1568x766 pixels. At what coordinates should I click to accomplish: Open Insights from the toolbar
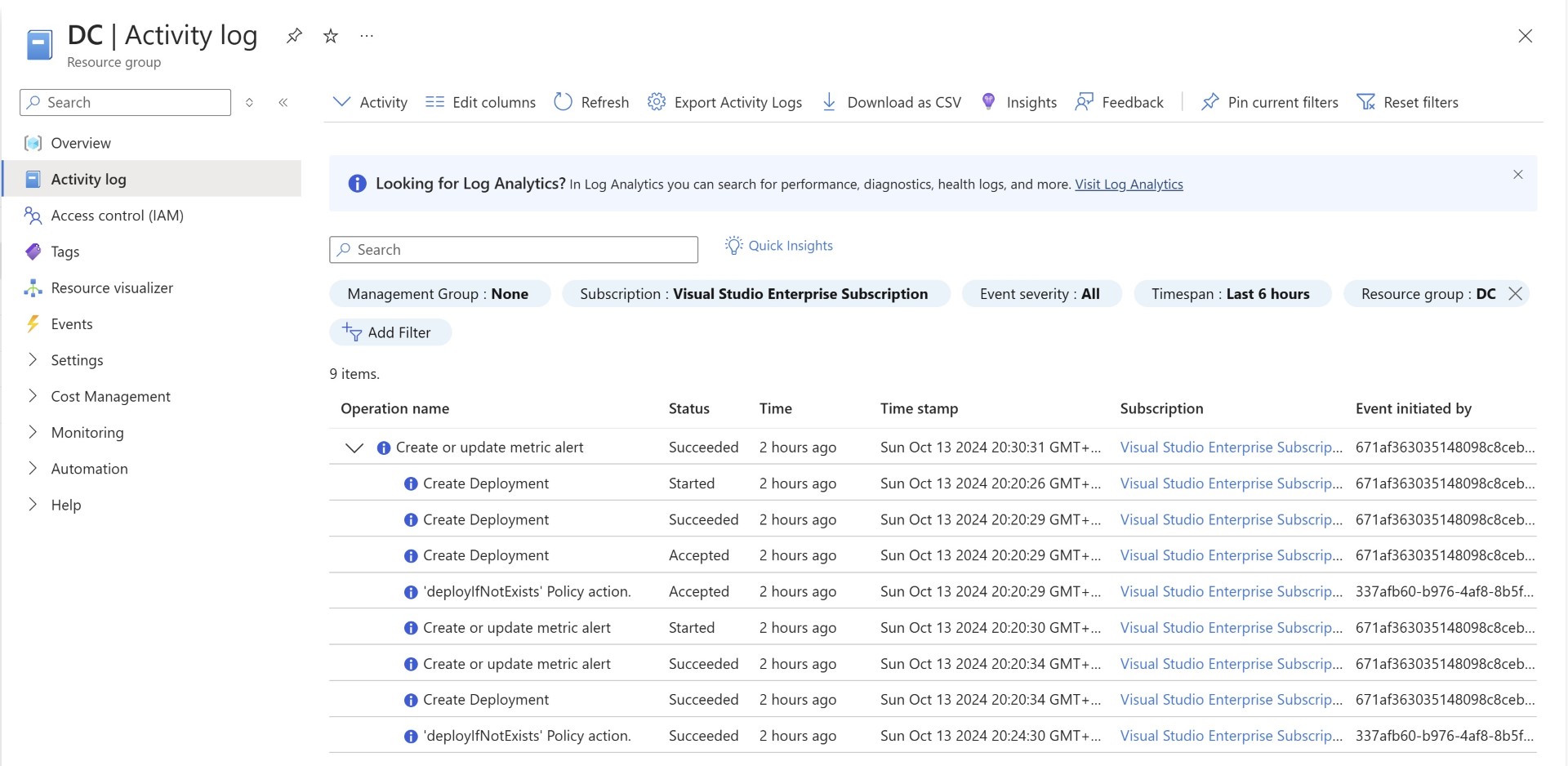tap(1018, 102)
